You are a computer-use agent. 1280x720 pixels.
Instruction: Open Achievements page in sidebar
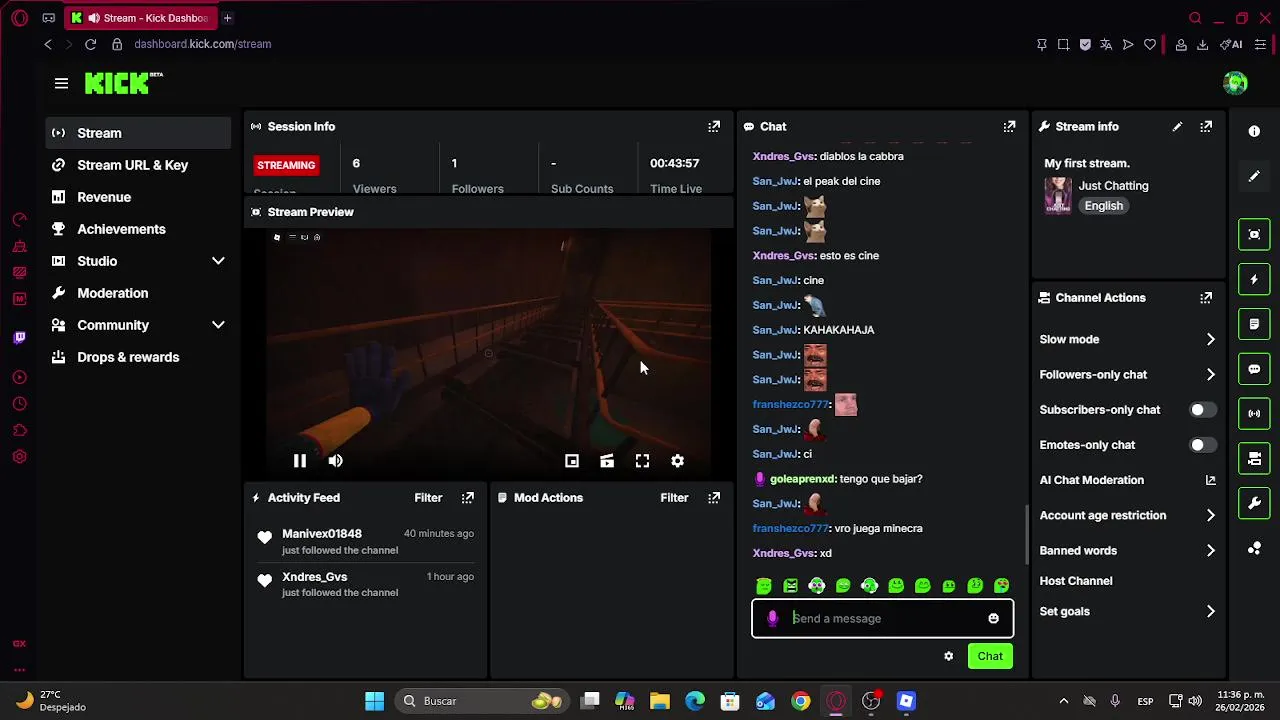point(138,229)
